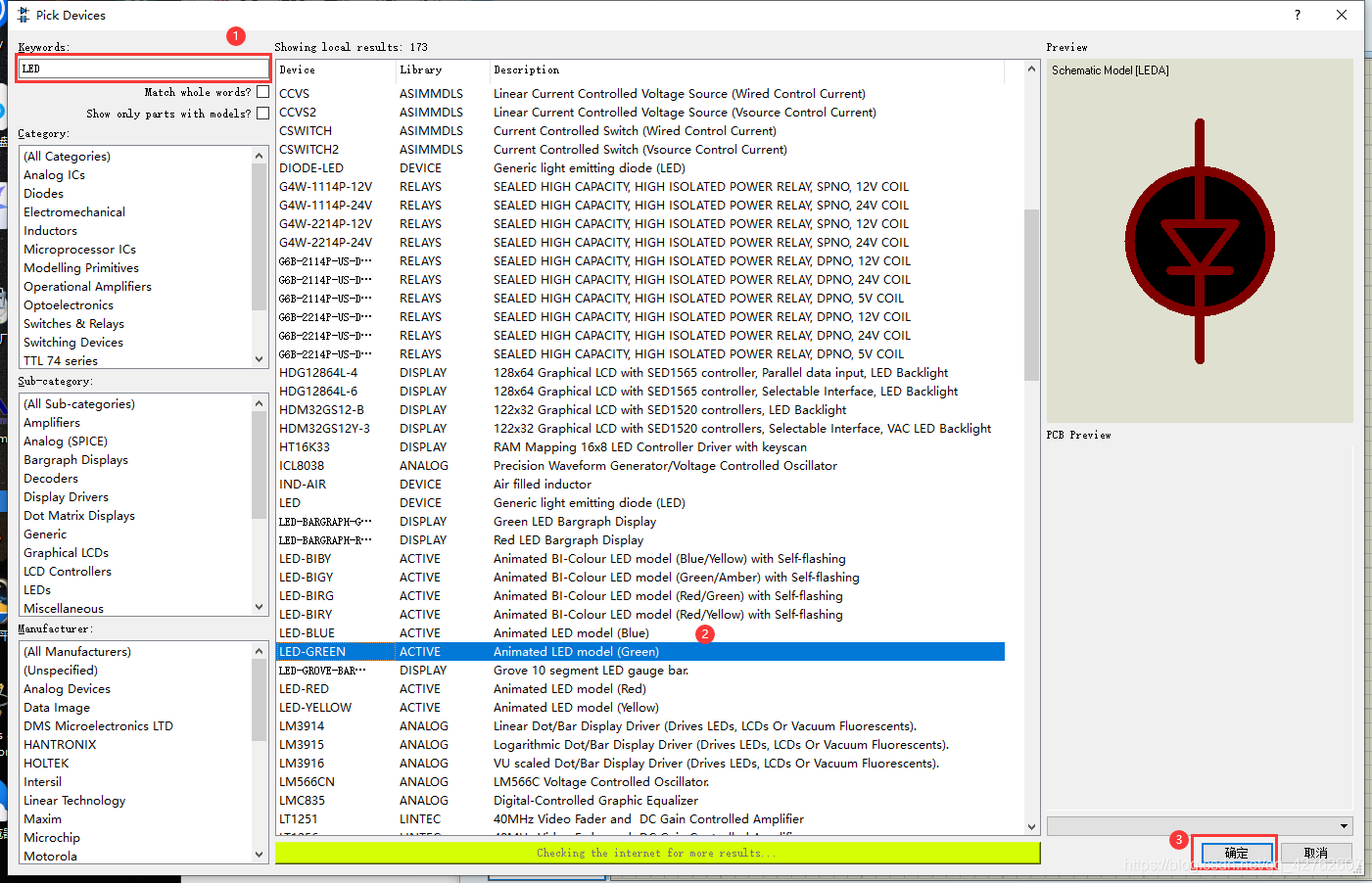This screenshot has width=1372, height=883.
Task: Select the LED-BIBY device row
Action: coord(640,559)
